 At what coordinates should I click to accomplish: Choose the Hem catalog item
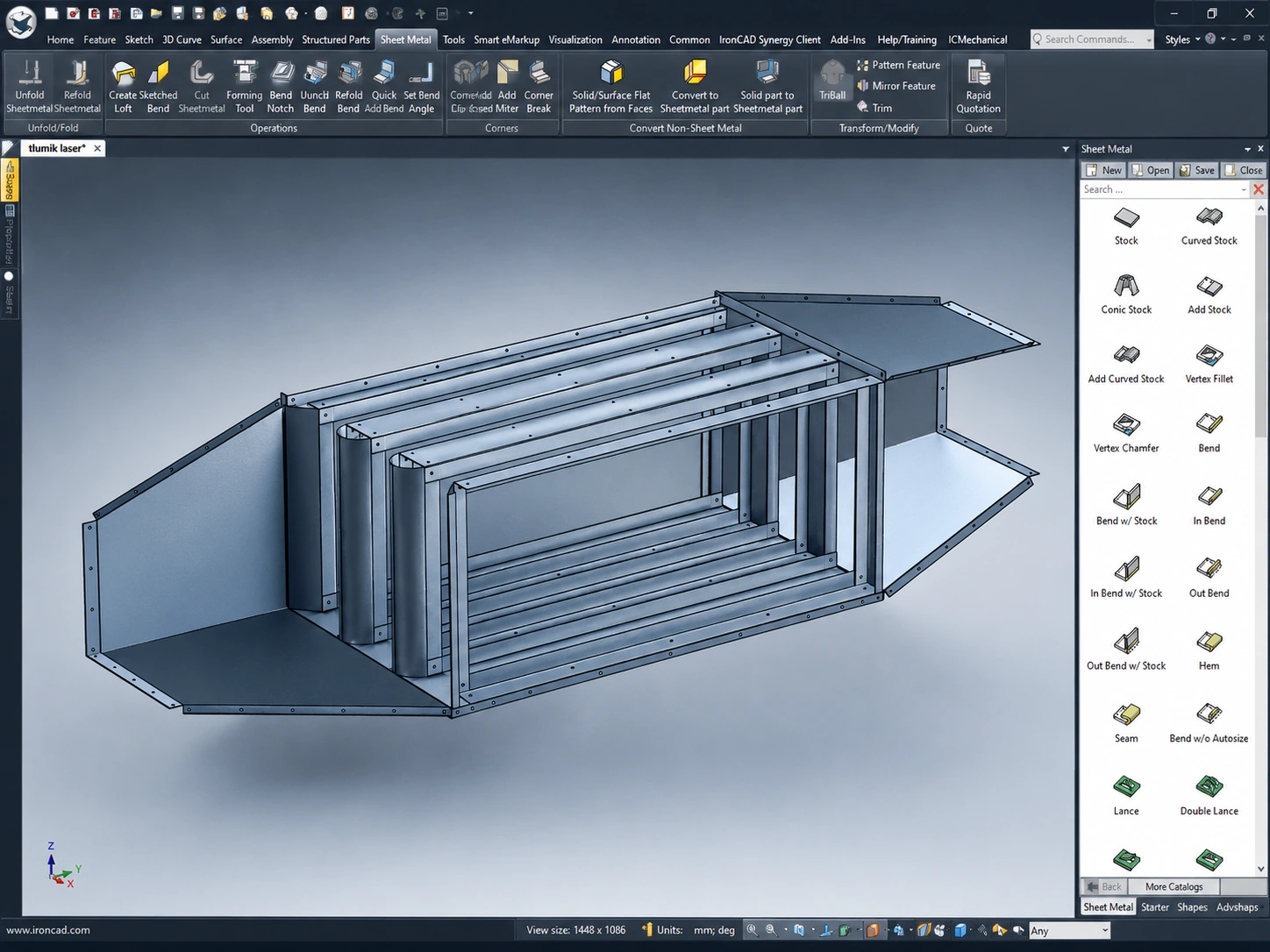tap(1209, 651)
